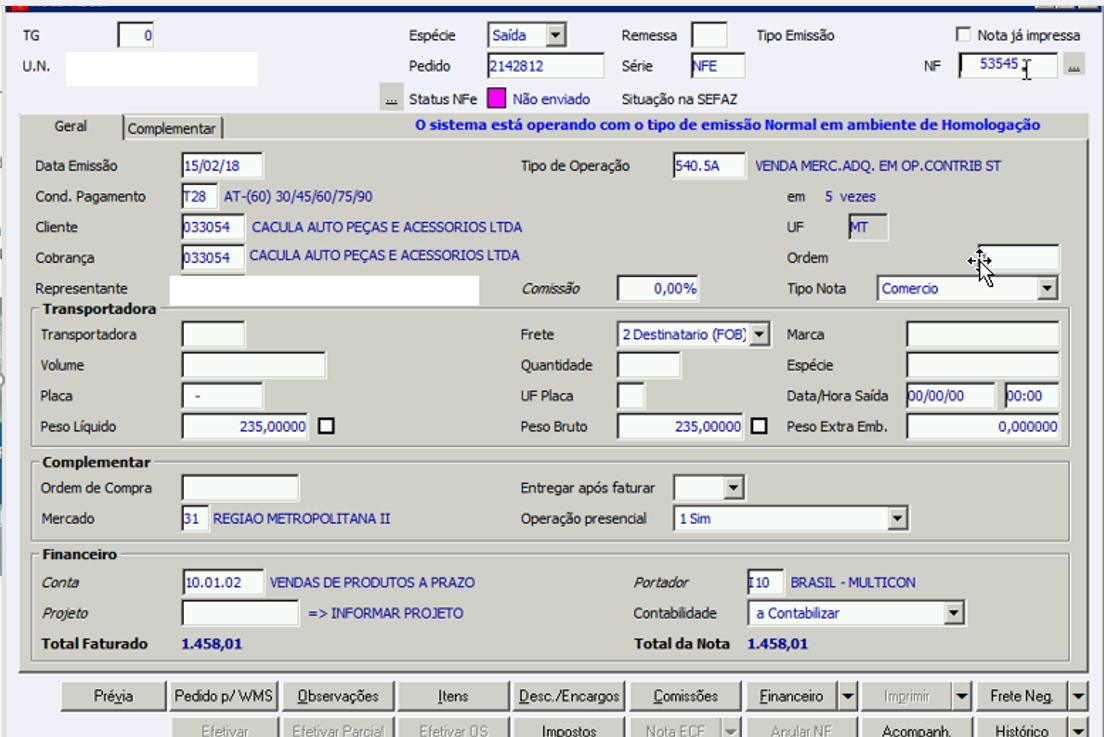Click the Cond. Pagamento field T28

[199, 196]
